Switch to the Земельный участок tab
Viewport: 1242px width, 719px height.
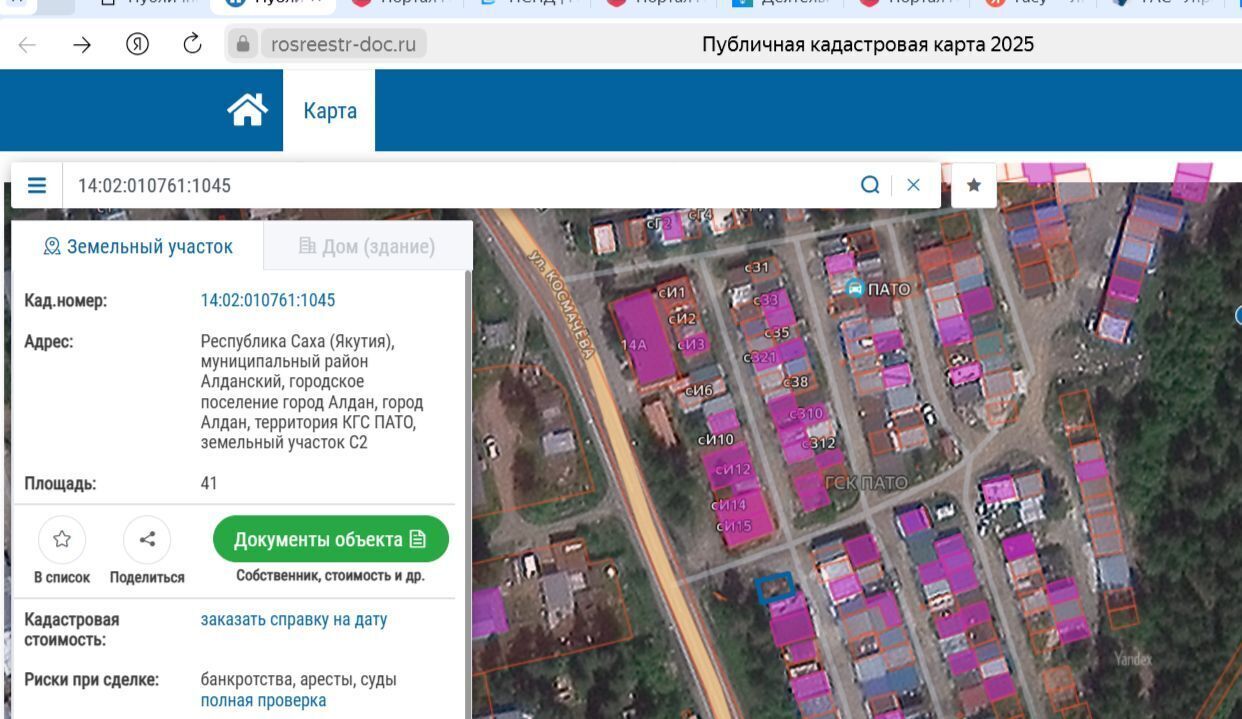138,246
